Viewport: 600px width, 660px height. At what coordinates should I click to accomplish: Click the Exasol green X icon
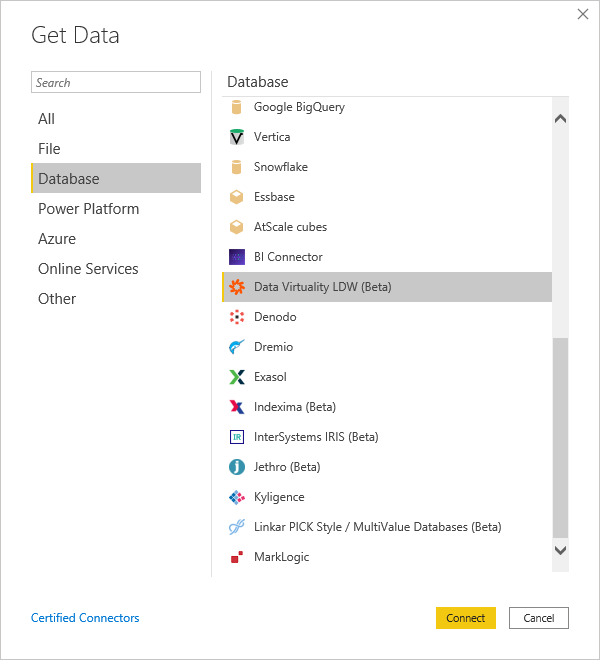click(x=237, y=377)
